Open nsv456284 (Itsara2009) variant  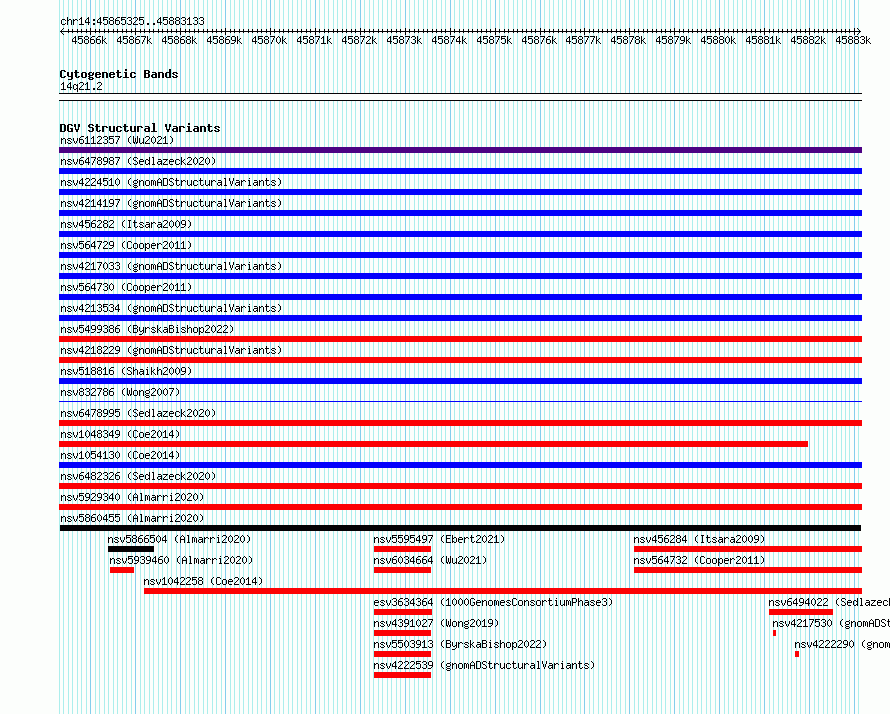coord(699,539)
